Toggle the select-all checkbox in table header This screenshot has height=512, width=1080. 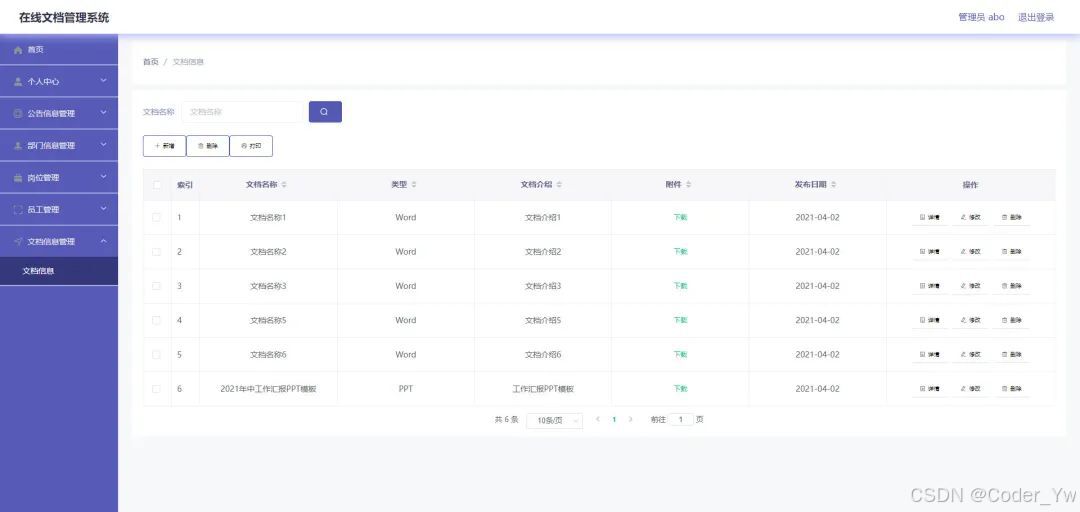point(157,185)
